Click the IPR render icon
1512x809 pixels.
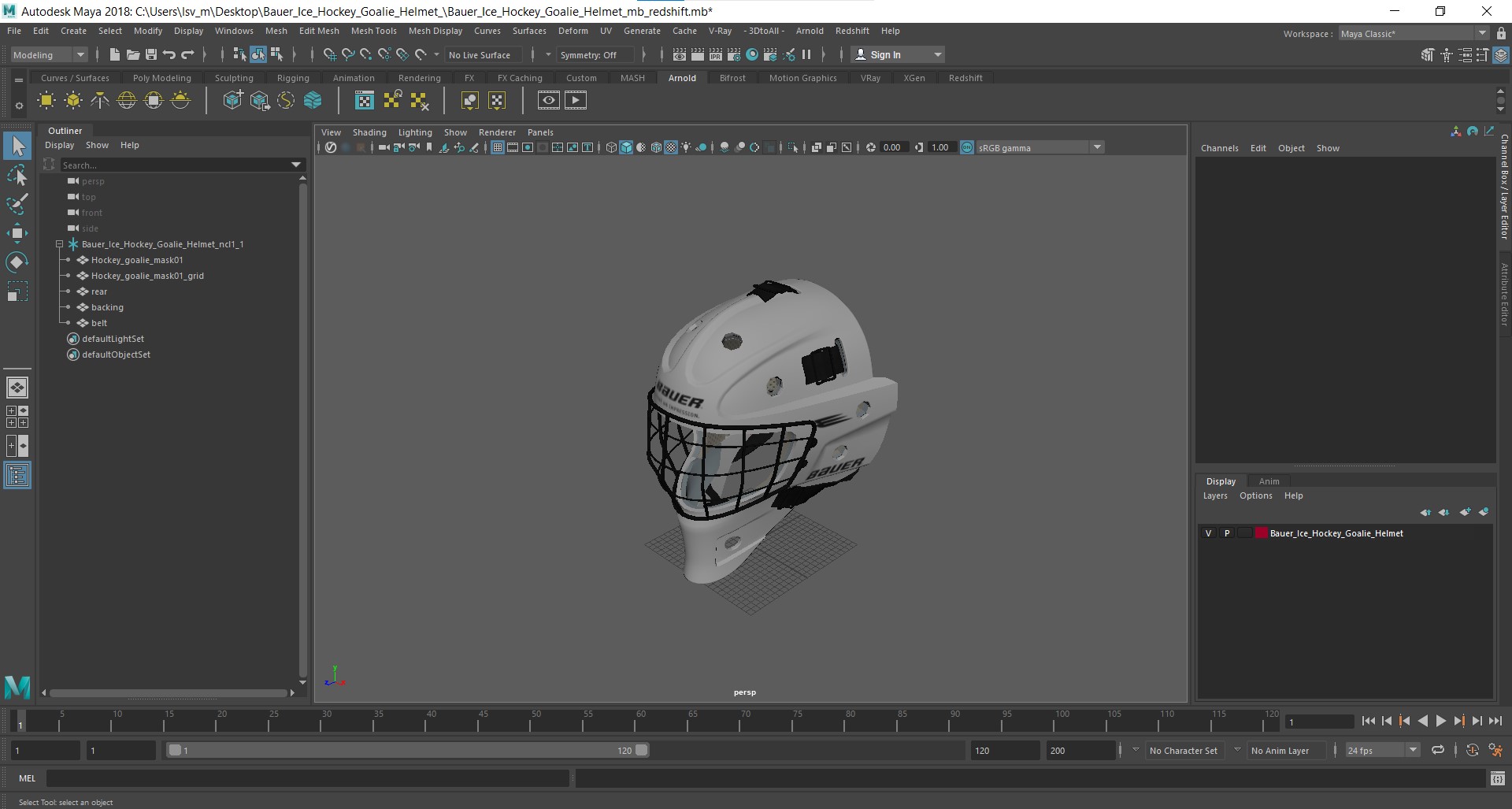[x=716, y=54]
